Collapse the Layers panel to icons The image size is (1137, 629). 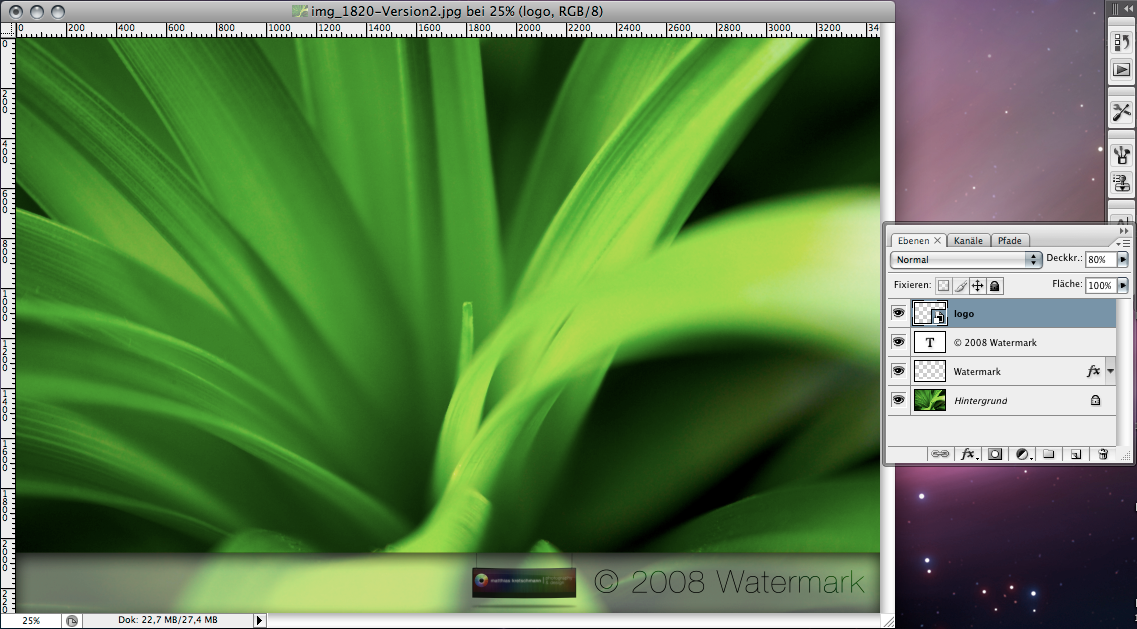pos(1124,231)
